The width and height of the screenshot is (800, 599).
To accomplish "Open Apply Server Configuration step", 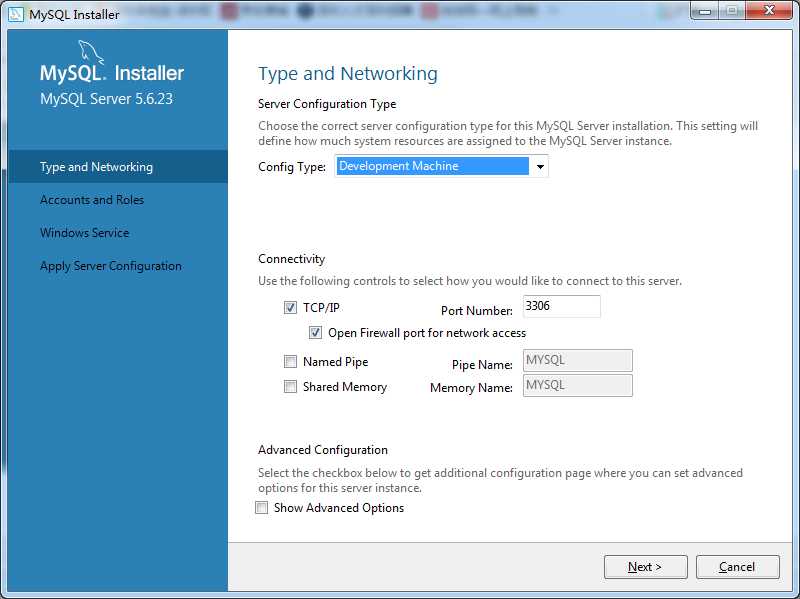I will pyautogui.click(x=111, y=266).
